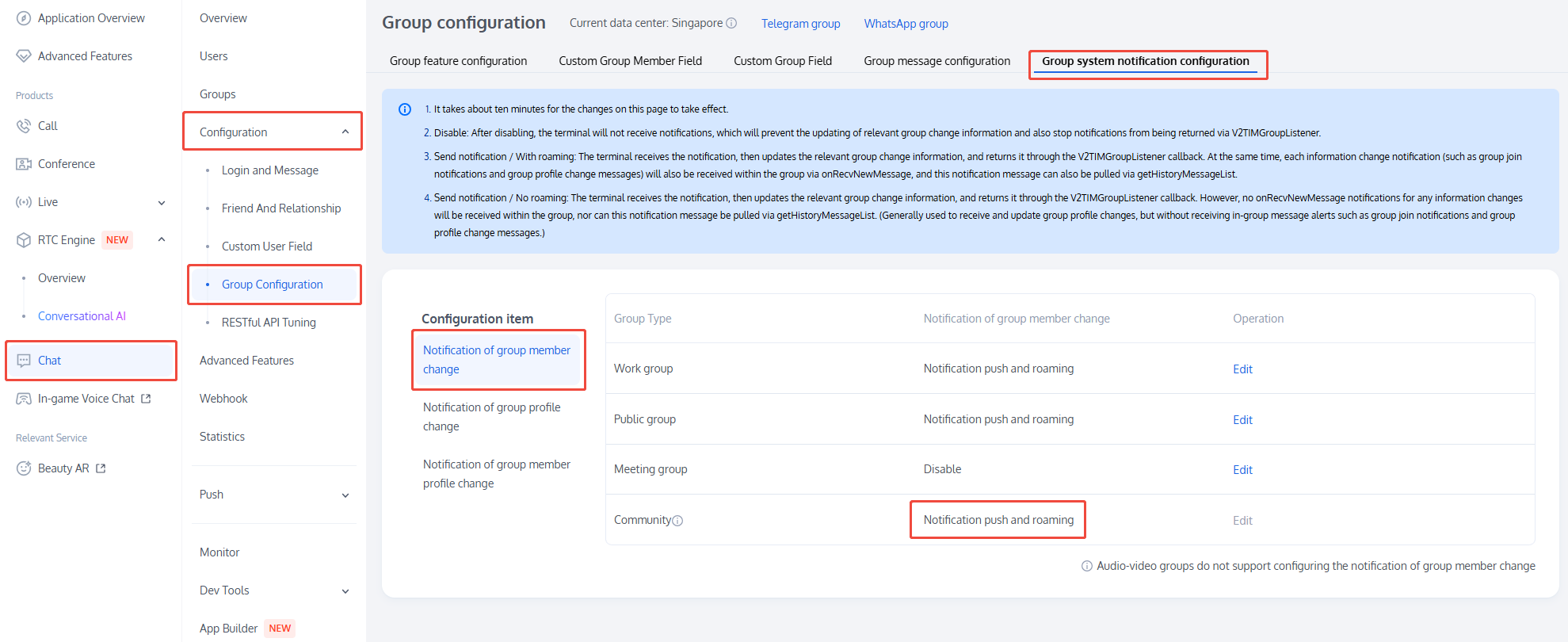
Task: Open the Telegram group link
Action: coord(800,24)
